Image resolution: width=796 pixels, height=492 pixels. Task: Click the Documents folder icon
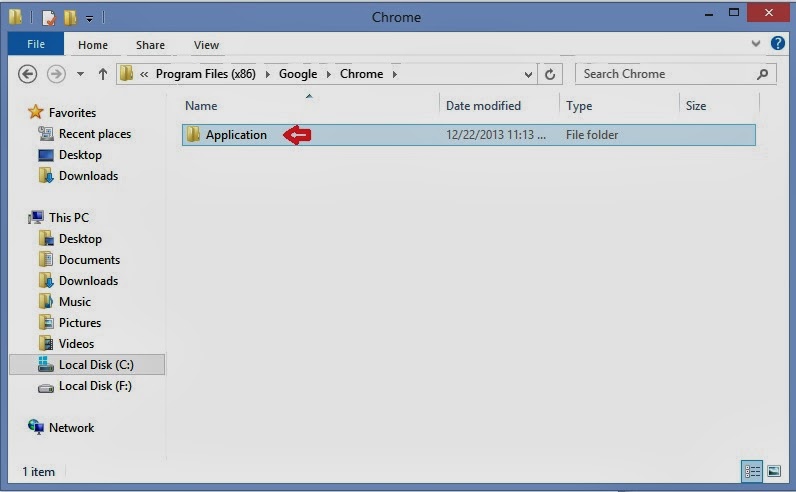(46, 259)
